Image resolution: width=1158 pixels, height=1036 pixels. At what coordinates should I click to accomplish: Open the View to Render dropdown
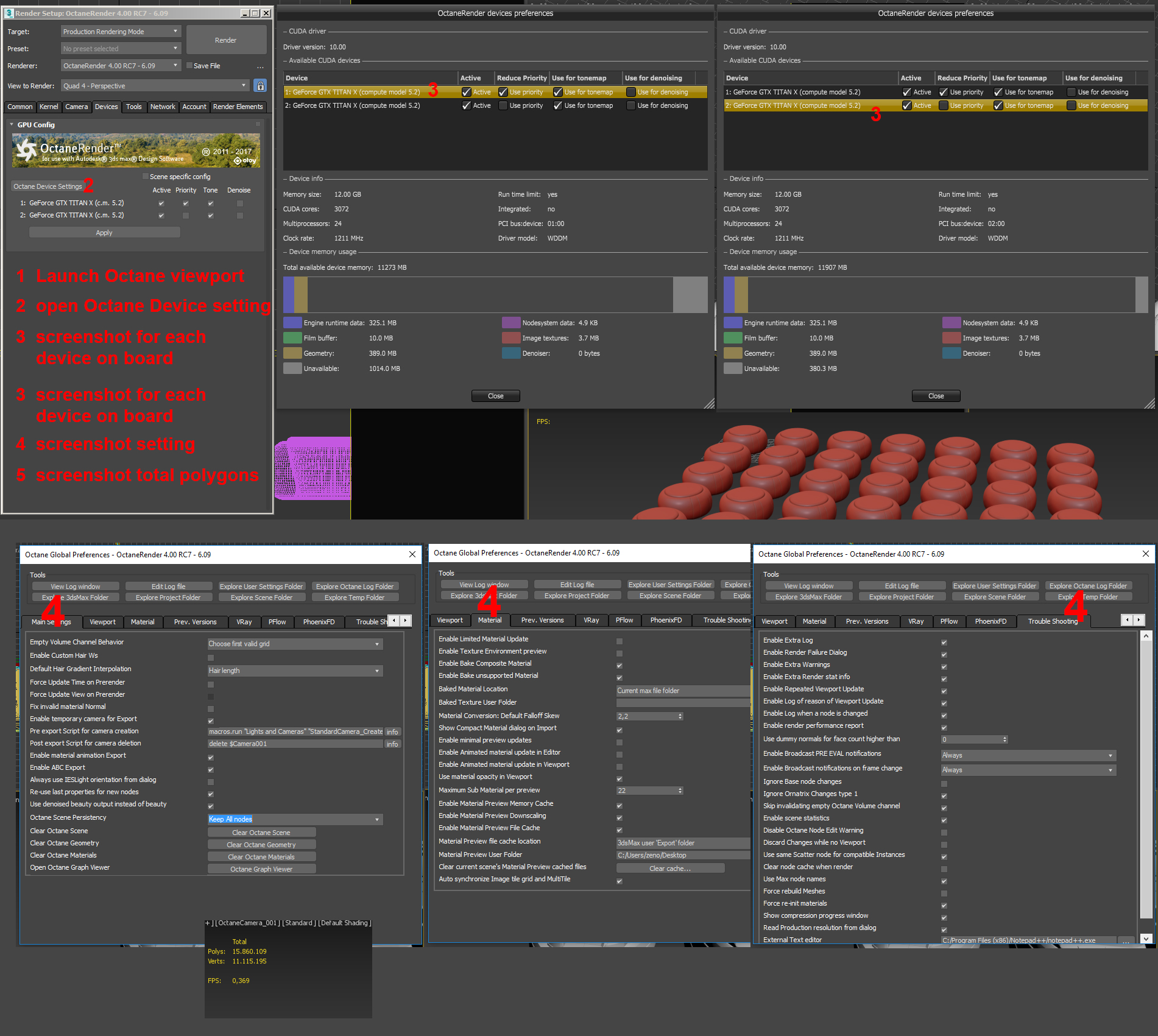pos(155,86)
